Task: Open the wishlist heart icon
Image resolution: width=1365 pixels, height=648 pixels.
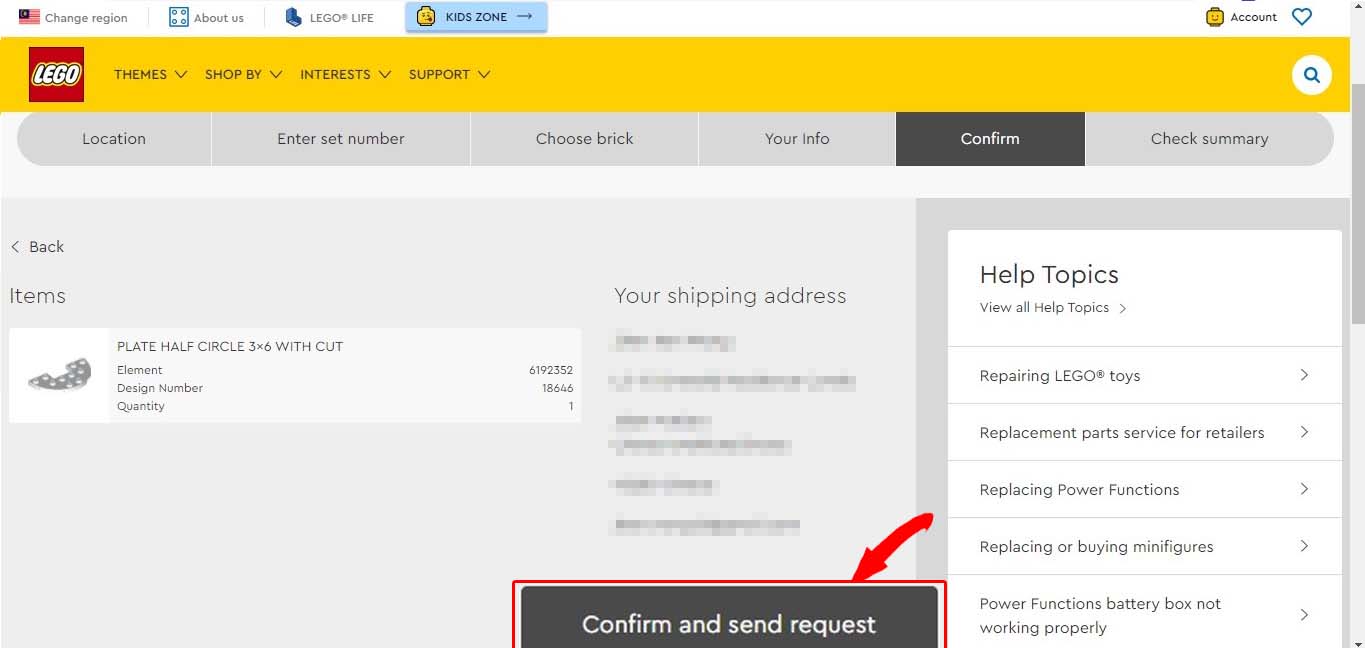Action: [x=1301, y=17]
